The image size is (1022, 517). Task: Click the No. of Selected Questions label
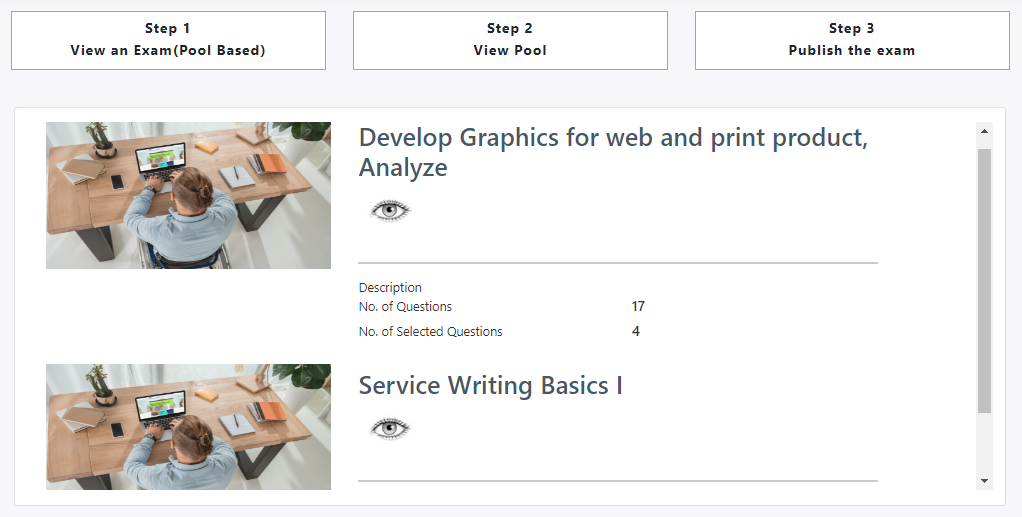click(x=430, y=332)
